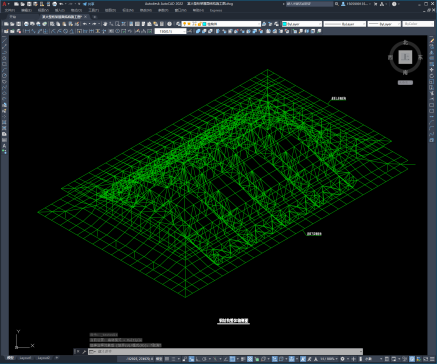Toggle model space button in status bar
437x364 pixels.
[x=159, y=359]
